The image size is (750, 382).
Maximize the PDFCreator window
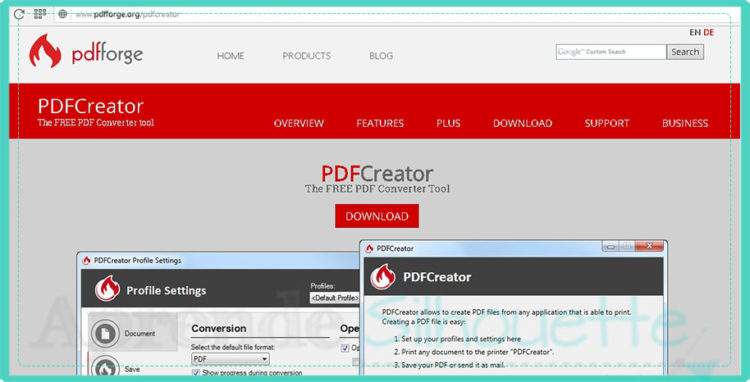coord(627,246)
